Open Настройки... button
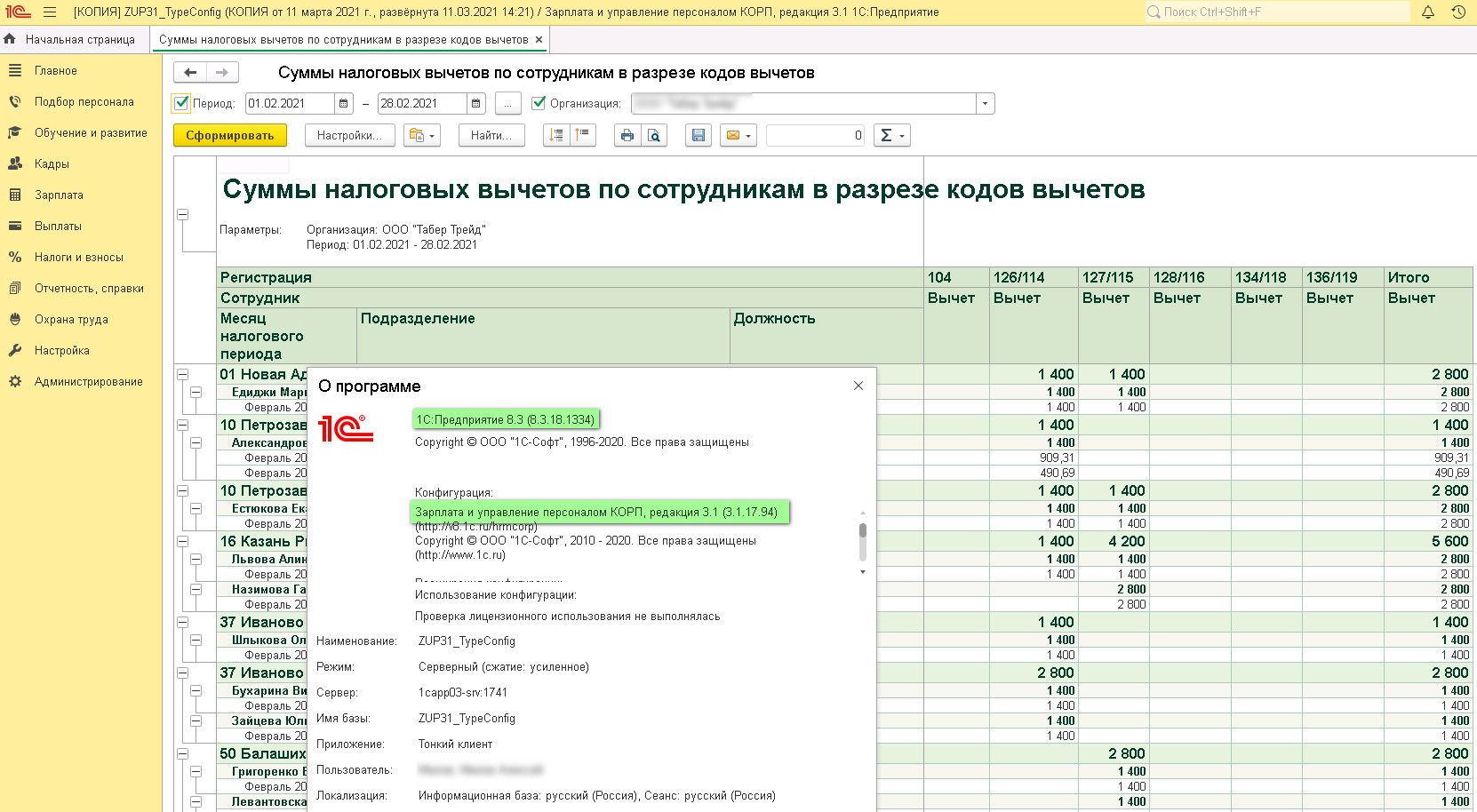1477x812 pixels. click(349, 135)
